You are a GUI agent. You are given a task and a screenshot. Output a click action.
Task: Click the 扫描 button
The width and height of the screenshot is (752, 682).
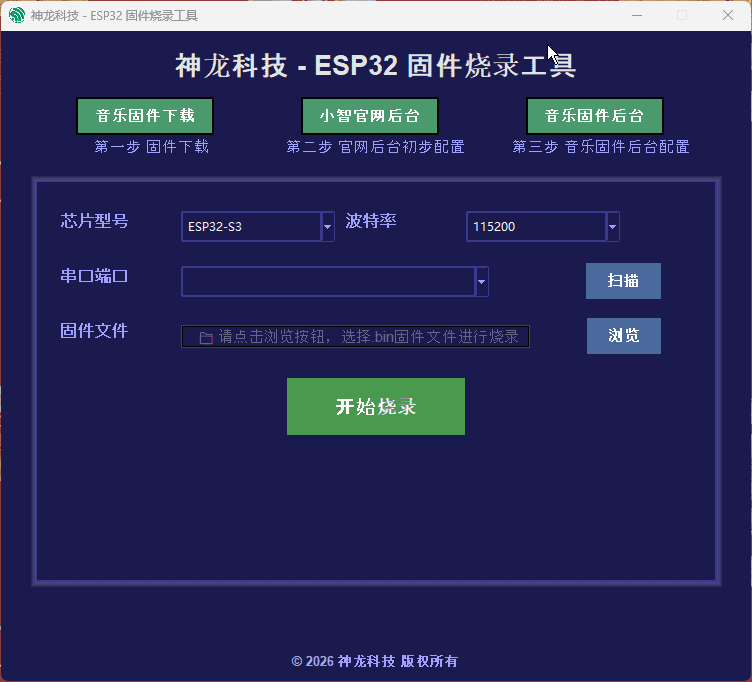point(623,281)
